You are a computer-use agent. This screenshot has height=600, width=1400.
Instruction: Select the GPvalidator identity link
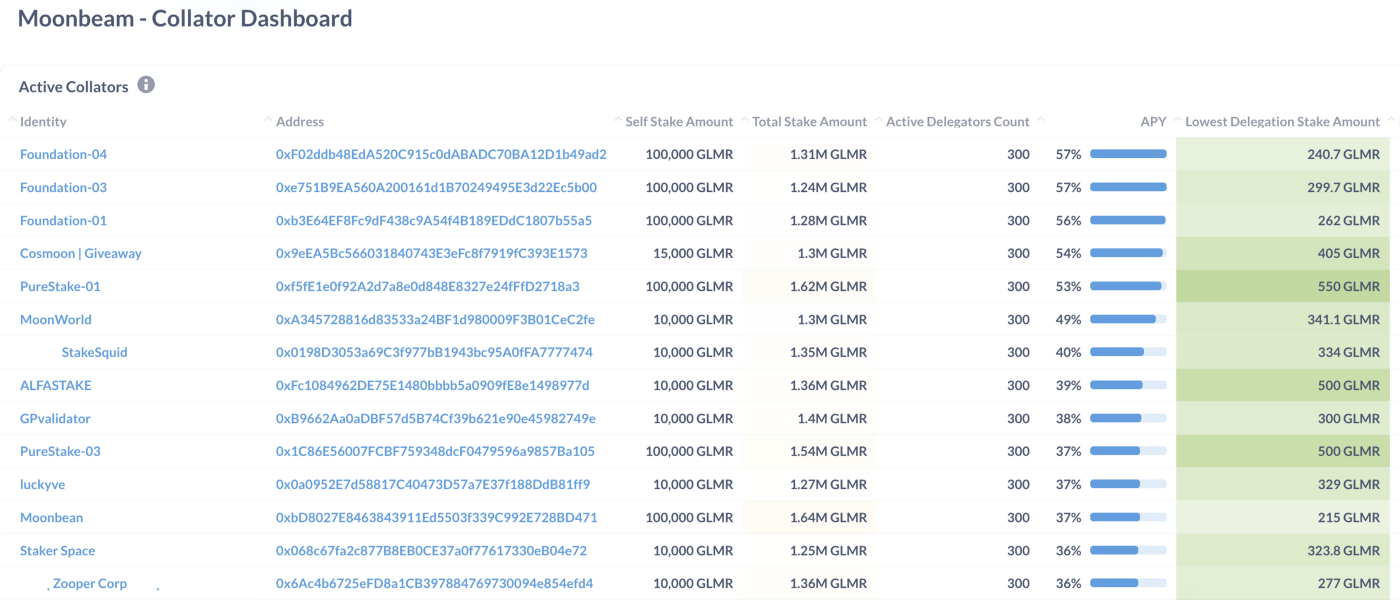(x=55, y=418)
